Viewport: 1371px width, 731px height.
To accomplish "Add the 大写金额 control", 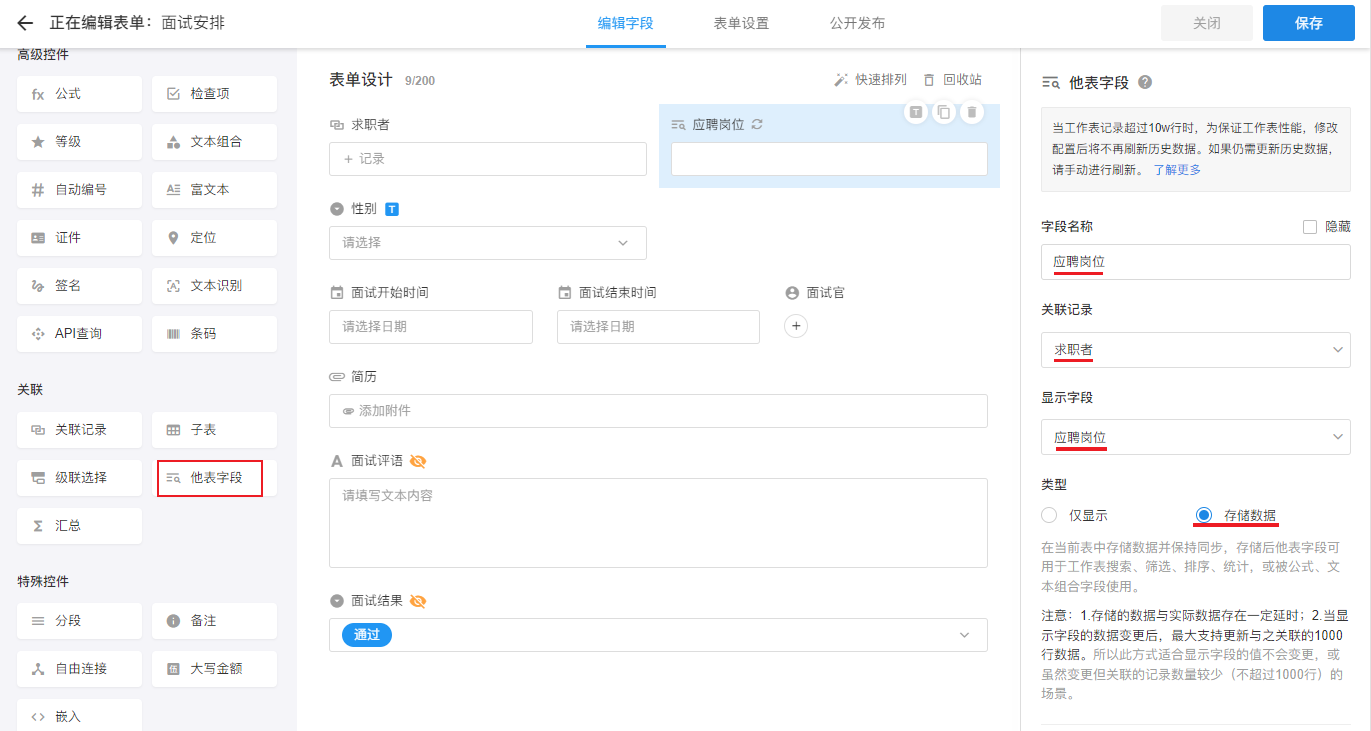I will 214,669.
